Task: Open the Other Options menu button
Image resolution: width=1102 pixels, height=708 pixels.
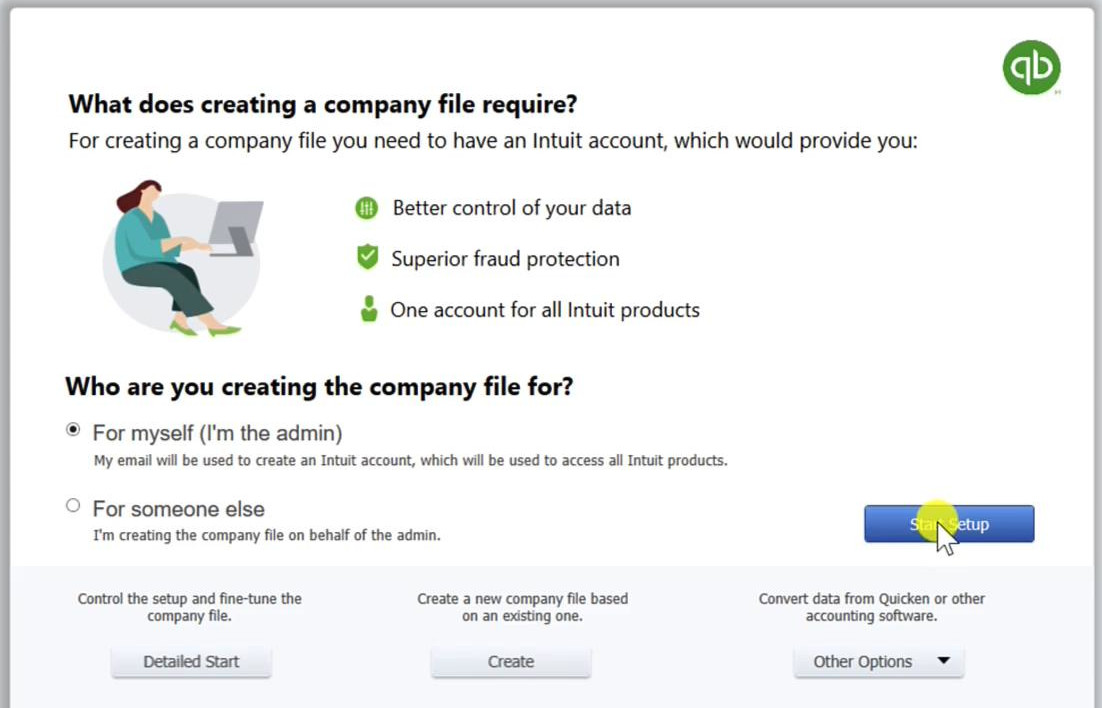Action: [x=879, y=662]
